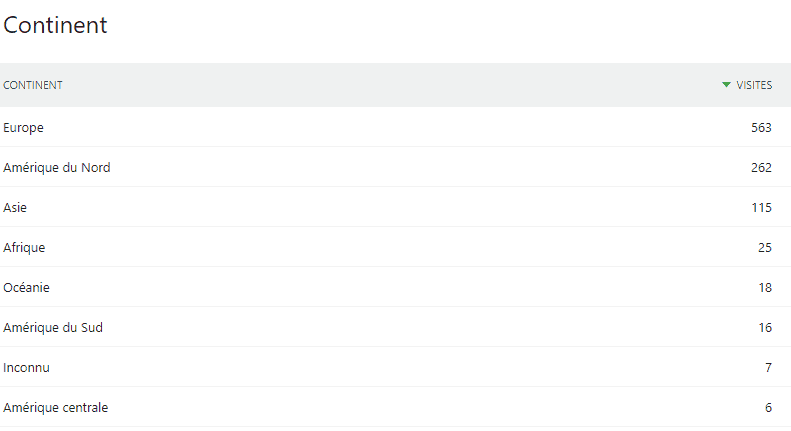The height and width of the screenshot is (431, 791).
Task: Select the Europe row label
Action: coord(23,128)
